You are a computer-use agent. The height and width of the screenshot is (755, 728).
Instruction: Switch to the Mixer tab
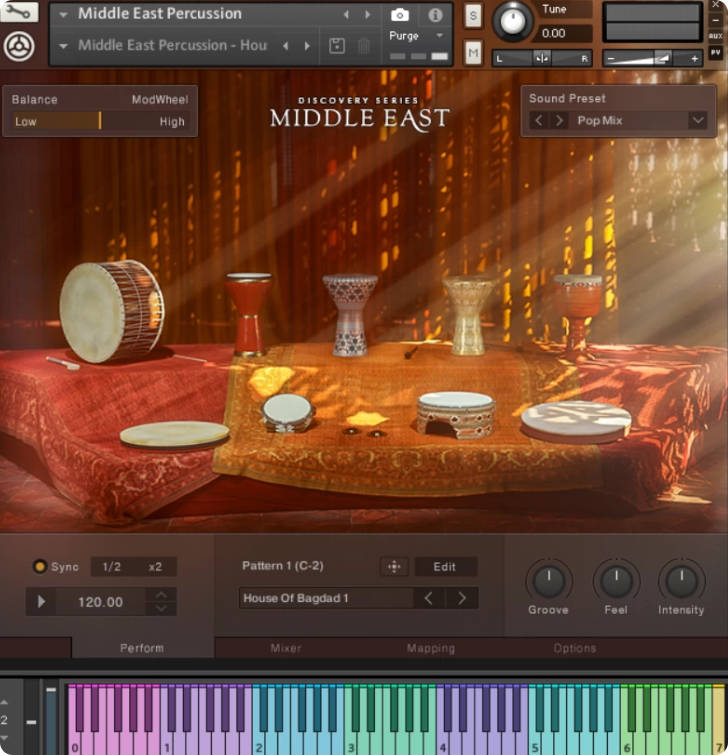(286, 648)
